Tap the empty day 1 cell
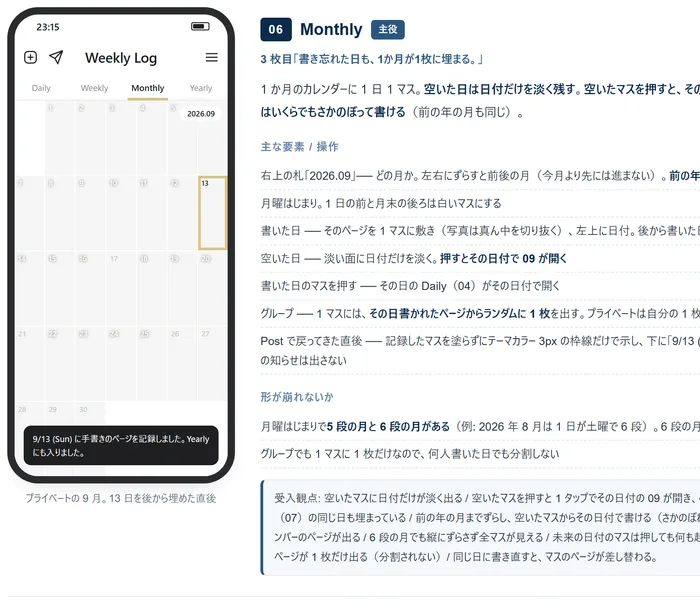The image size is (700, 604). coord(60,138)
